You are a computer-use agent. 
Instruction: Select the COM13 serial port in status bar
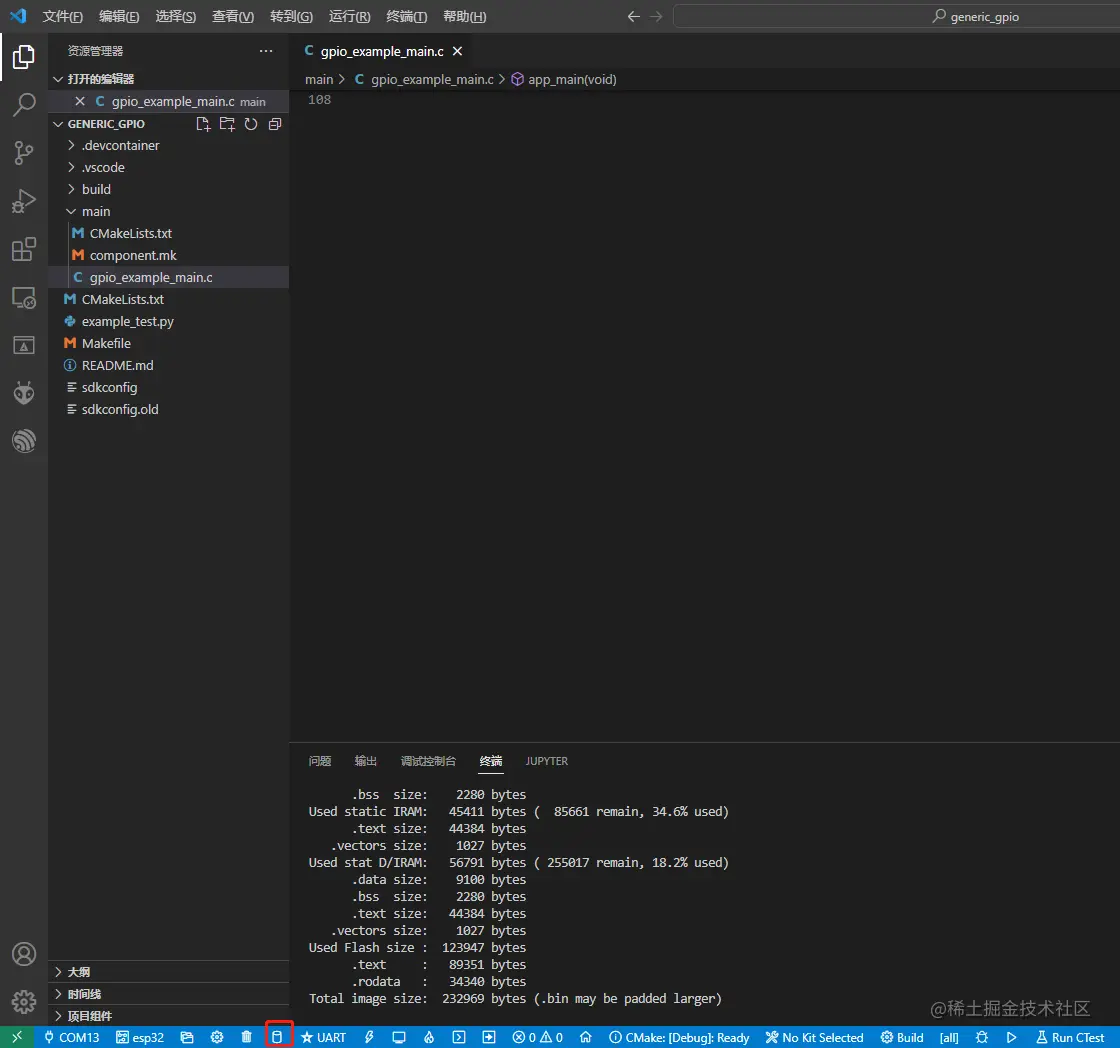pyautogui.click(x=71, y=1037)
